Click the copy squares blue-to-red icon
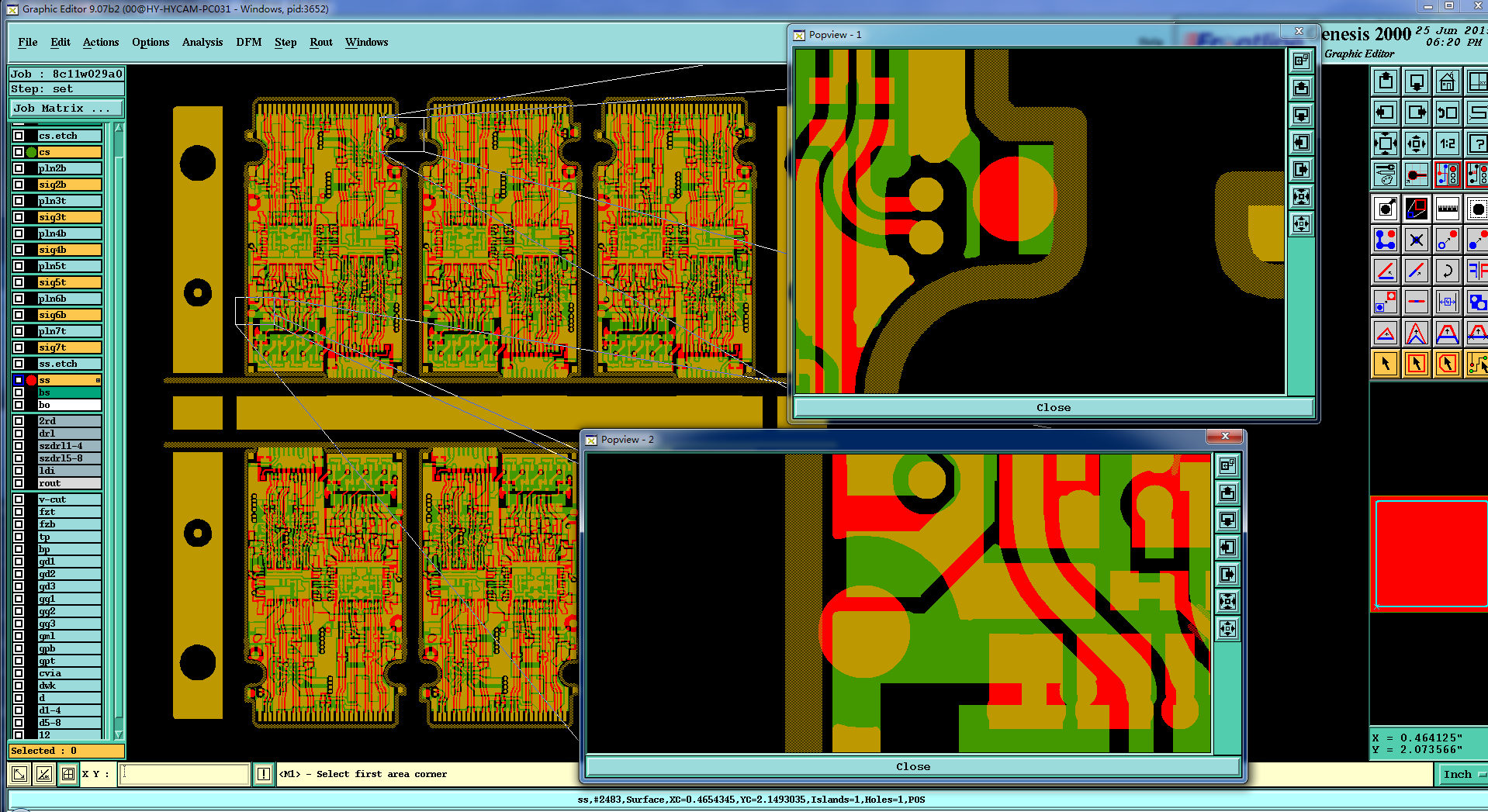Viewport: 1488px width, 812px height. tap(1386, 302)
